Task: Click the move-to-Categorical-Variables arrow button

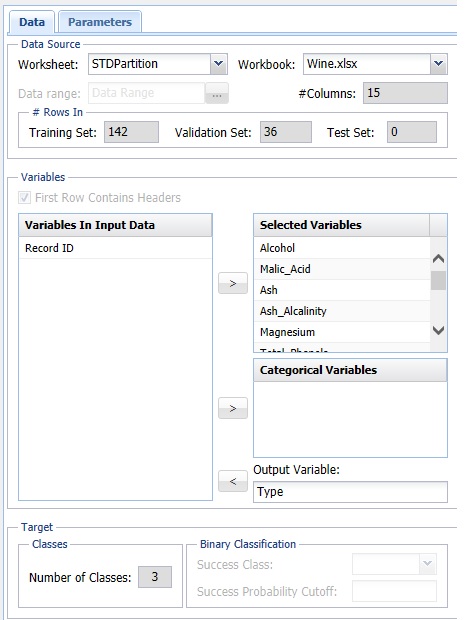Action: tap(233, 408)
